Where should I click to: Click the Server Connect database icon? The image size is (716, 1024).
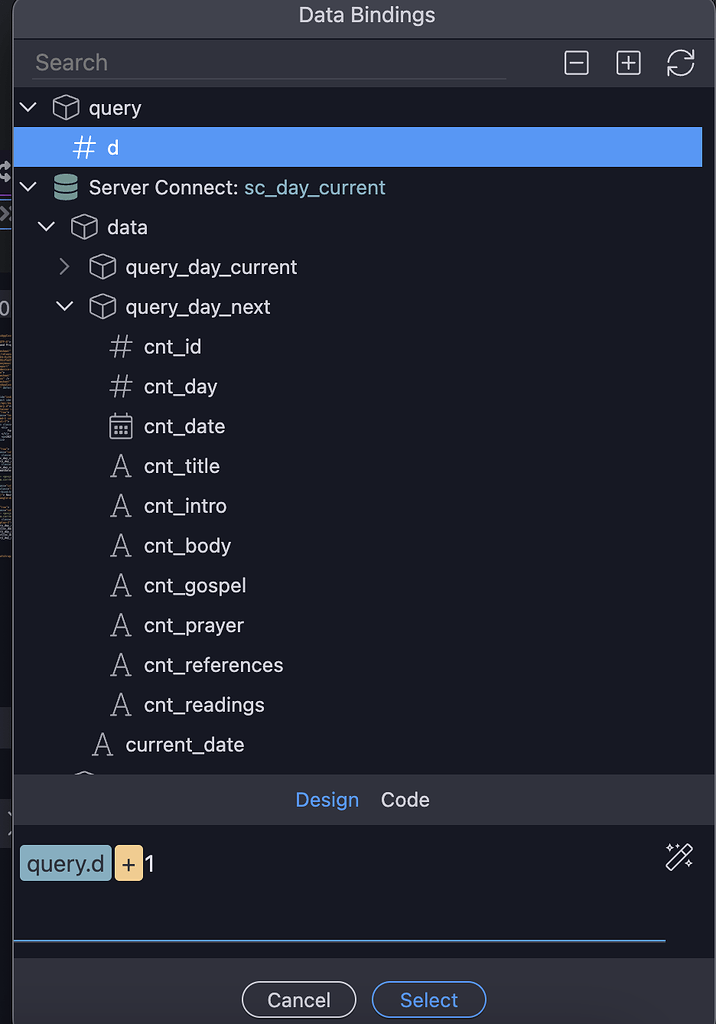pos(65,187)
